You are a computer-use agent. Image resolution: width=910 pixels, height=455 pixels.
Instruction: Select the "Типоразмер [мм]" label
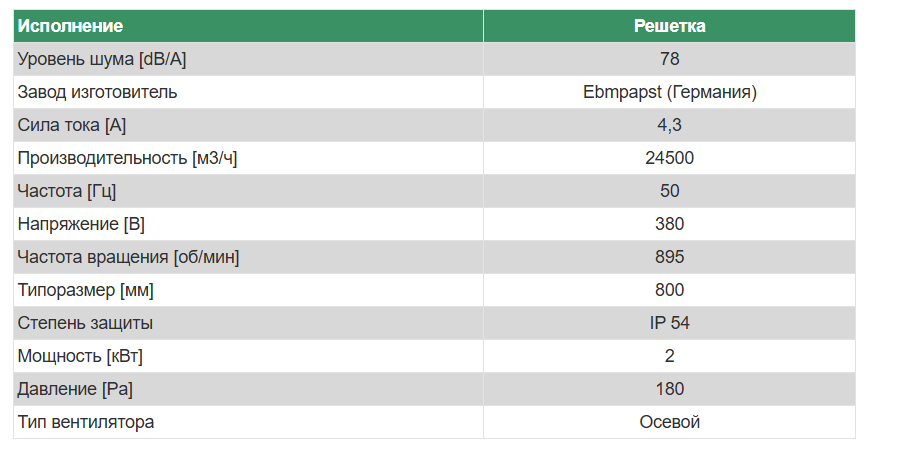[86, 290]
